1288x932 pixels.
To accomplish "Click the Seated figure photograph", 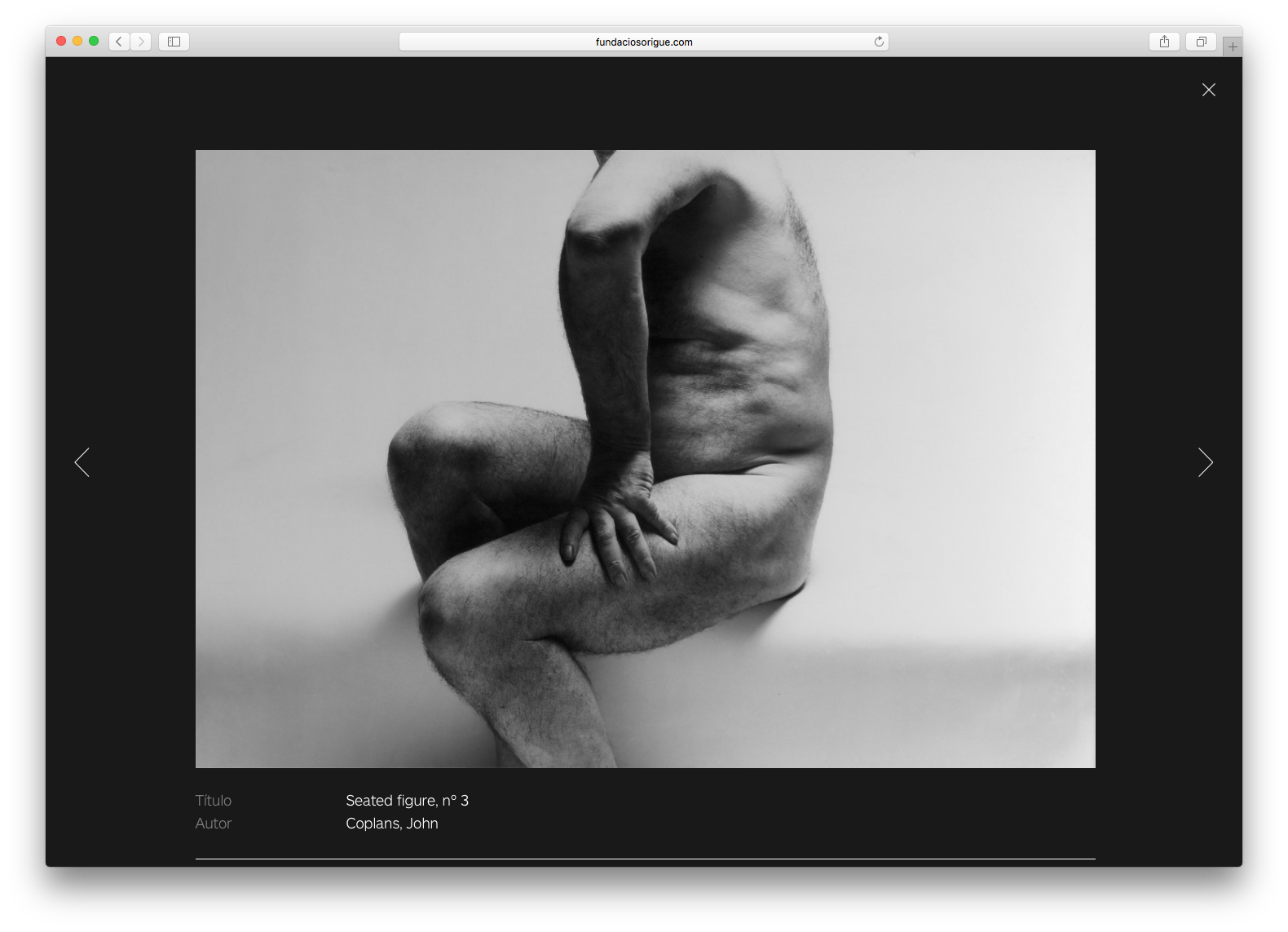I will click(x=646, y=459).
